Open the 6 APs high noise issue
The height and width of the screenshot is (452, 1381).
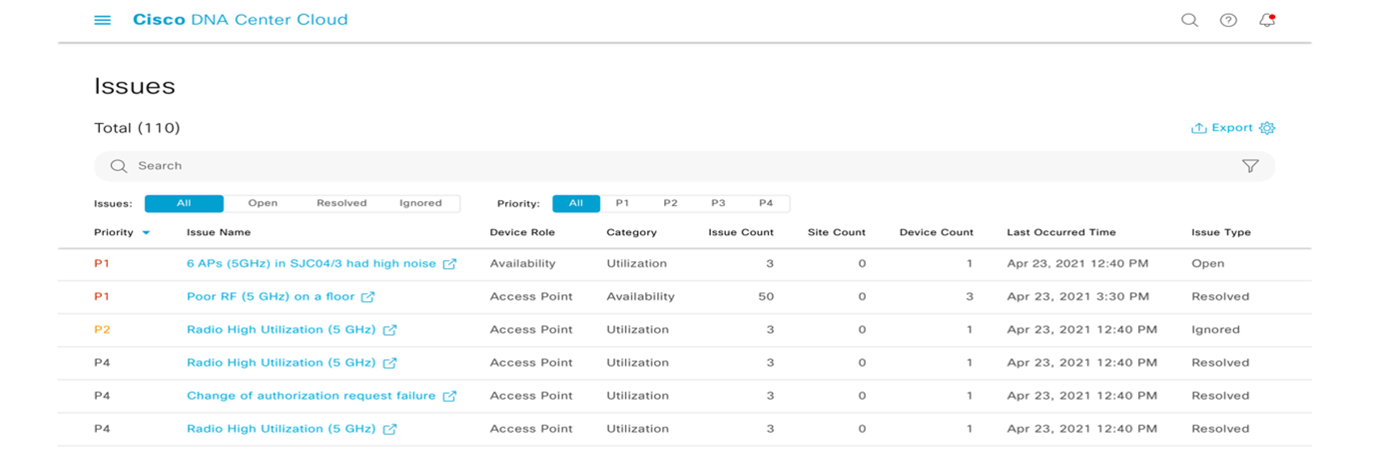311,264
